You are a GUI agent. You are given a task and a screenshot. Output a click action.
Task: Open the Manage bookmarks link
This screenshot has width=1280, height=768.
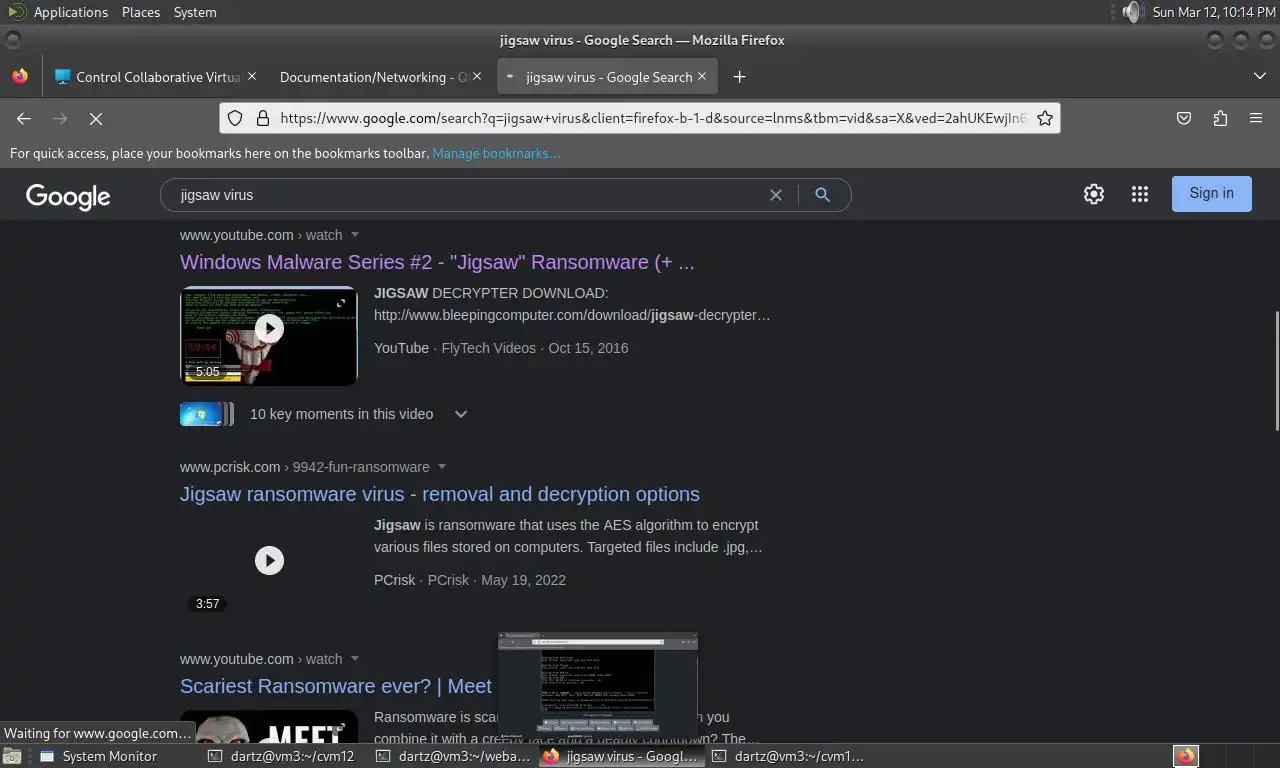tap(496, 153)
